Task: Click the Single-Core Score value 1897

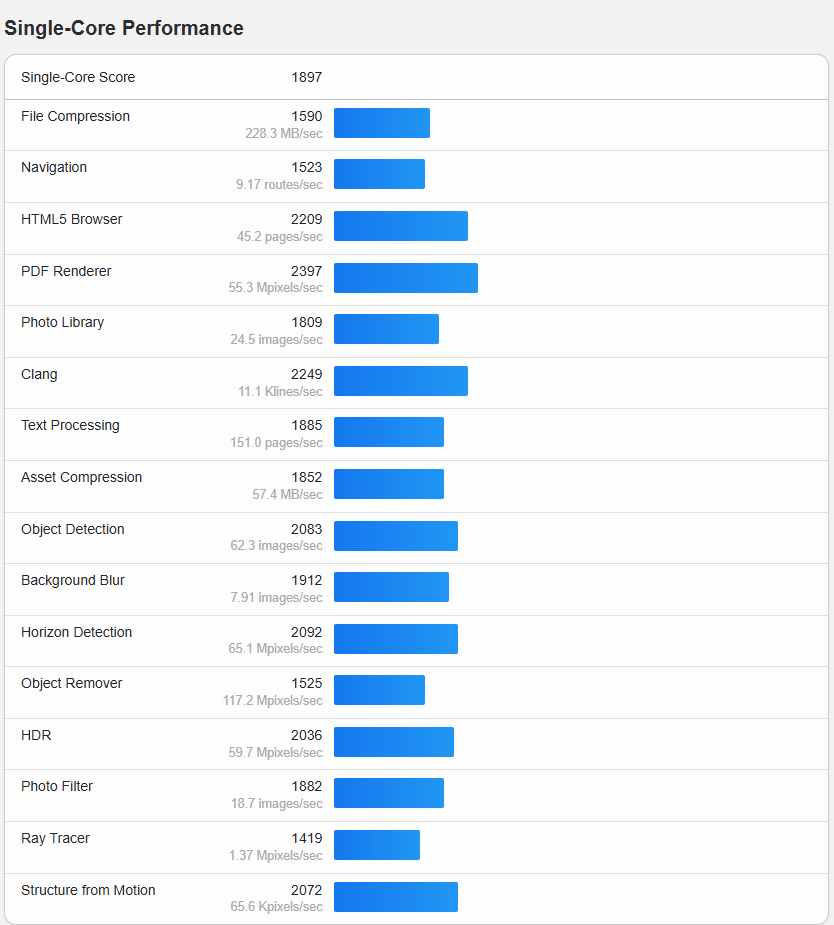Action: click(307, 77)
